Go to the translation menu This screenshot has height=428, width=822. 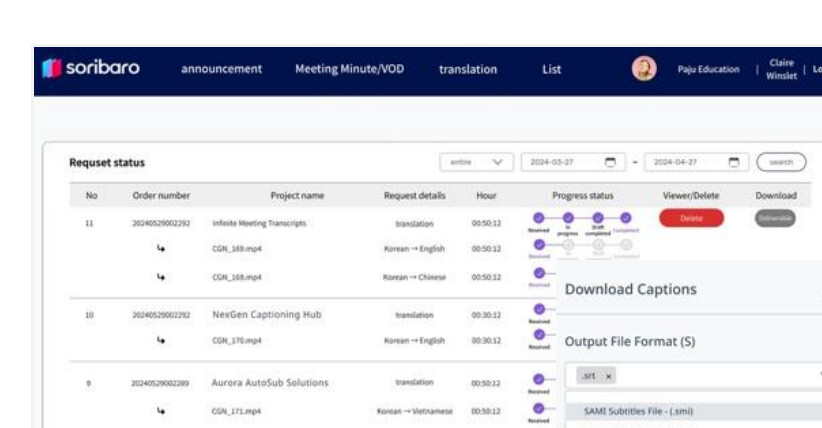pyautogui.click(x=468, y=69)
